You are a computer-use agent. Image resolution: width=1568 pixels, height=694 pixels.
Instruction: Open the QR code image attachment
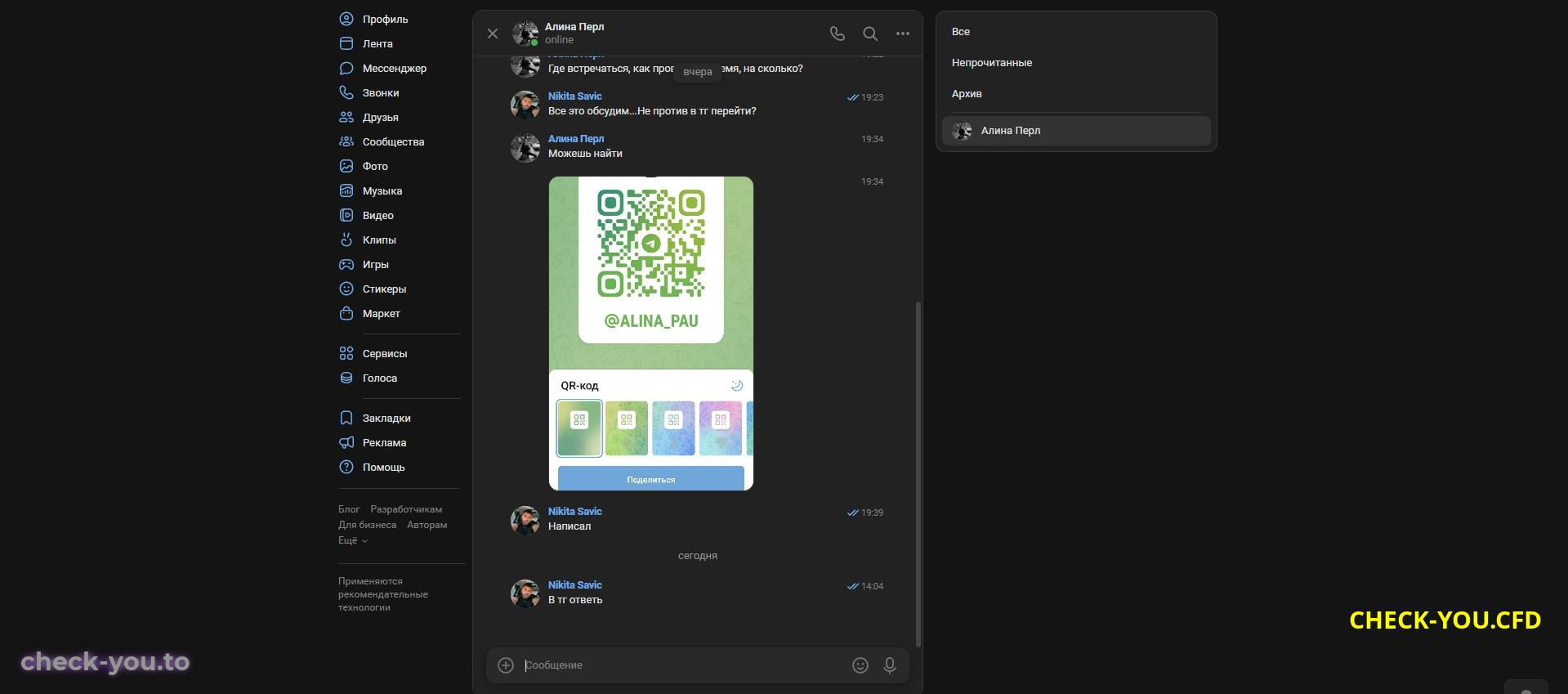(651, 334)
